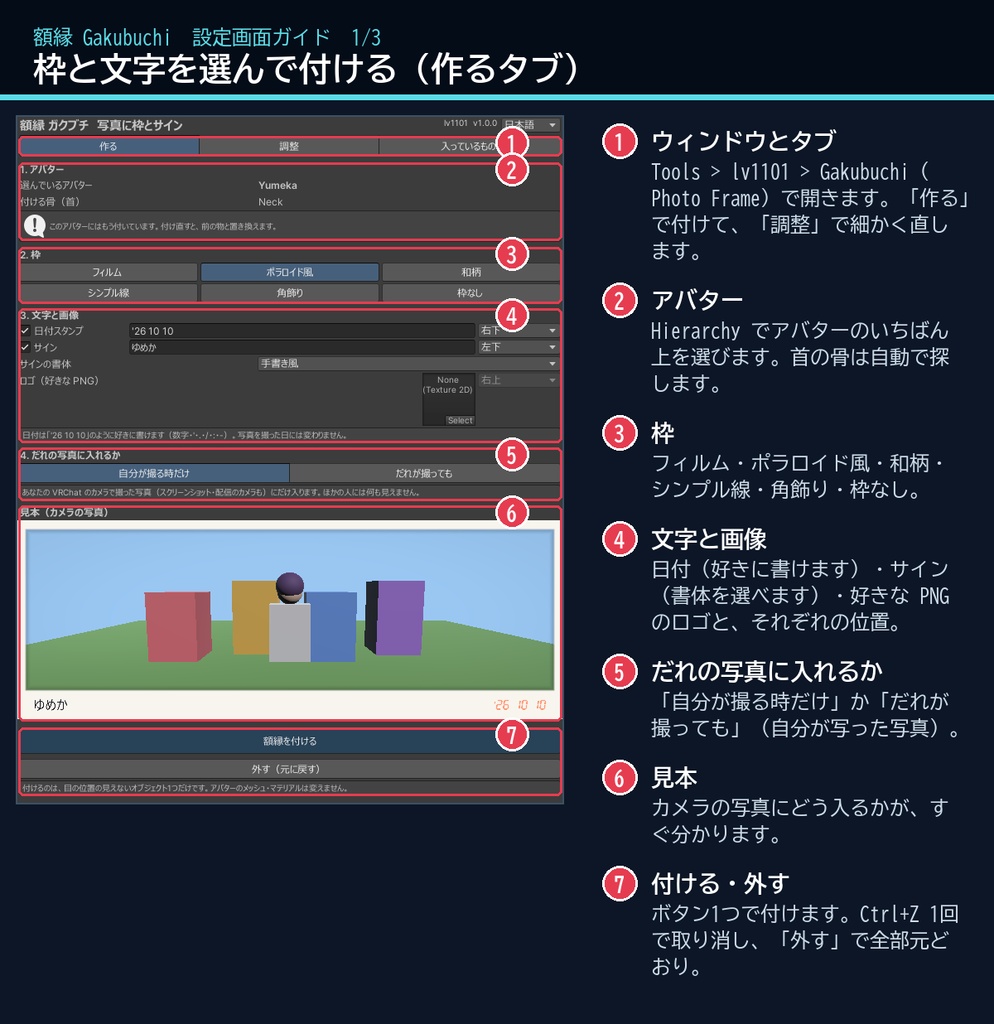This screenshot has height=1024, width=994.
Task: Click the ゆめか signature in the preview
Action: [50, 705]
